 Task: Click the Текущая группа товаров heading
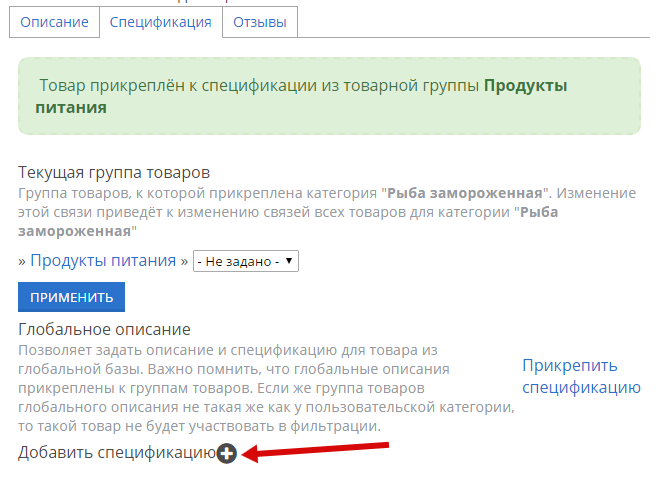[114, 173]
